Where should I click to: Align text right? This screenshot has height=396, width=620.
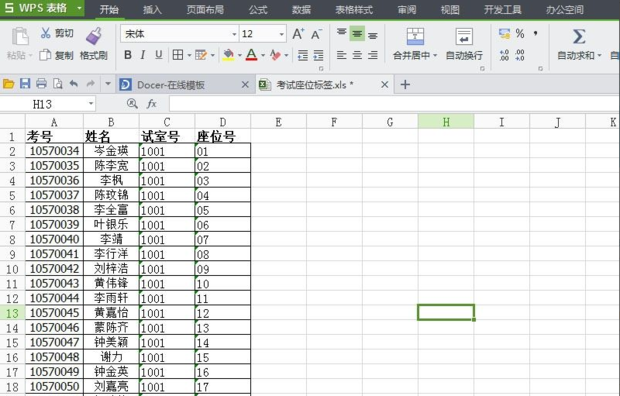372,55
